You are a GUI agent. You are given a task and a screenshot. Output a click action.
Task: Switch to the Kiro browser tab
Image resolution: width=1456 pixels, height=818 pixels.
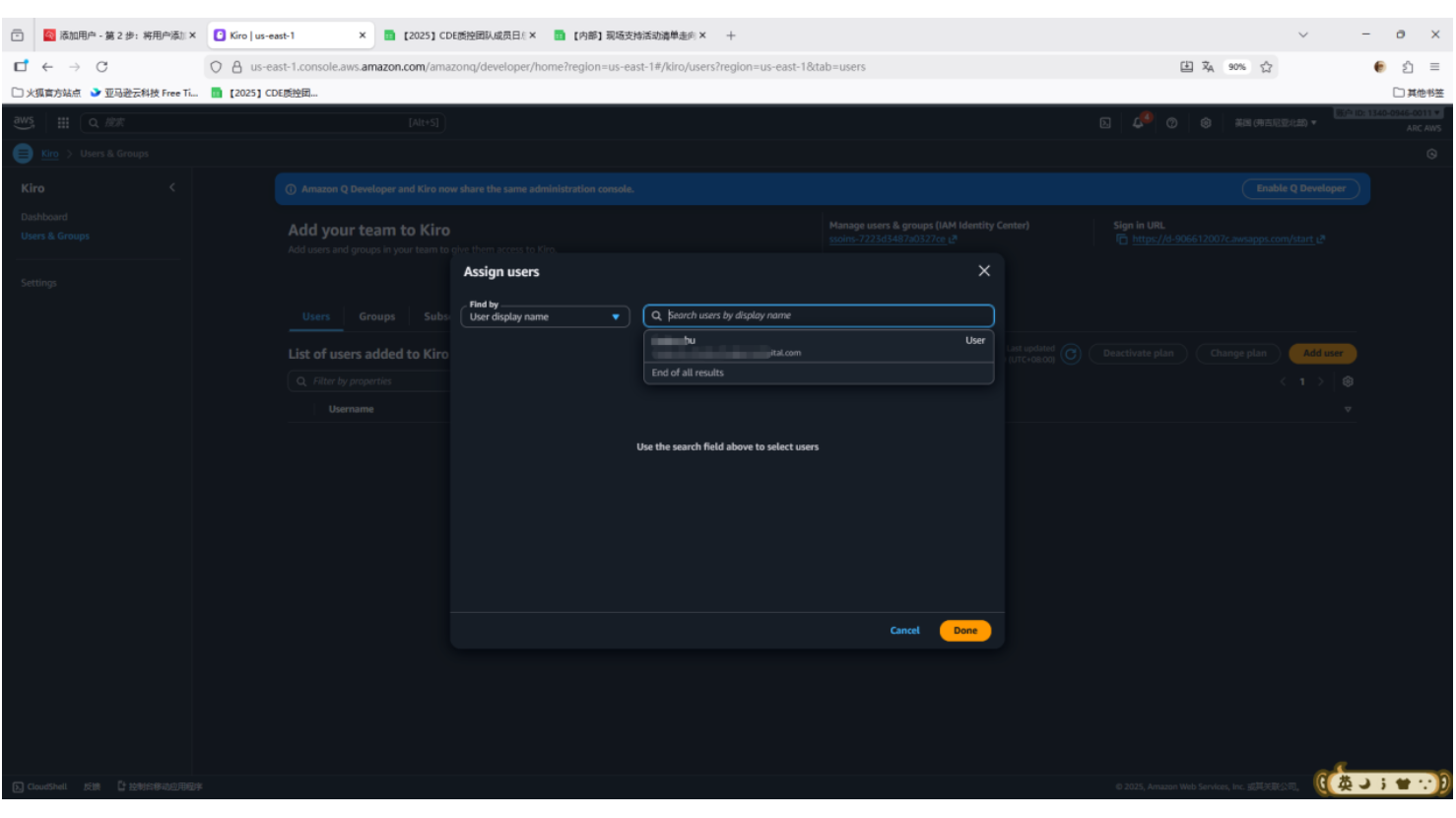coord(286,35)
